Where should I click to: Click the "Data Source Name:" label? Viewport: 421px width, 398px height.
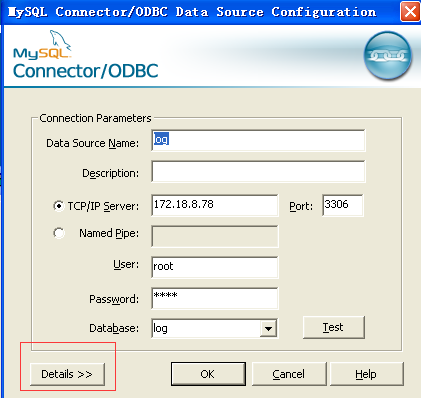pyautogui.click(x=92, y=143)
